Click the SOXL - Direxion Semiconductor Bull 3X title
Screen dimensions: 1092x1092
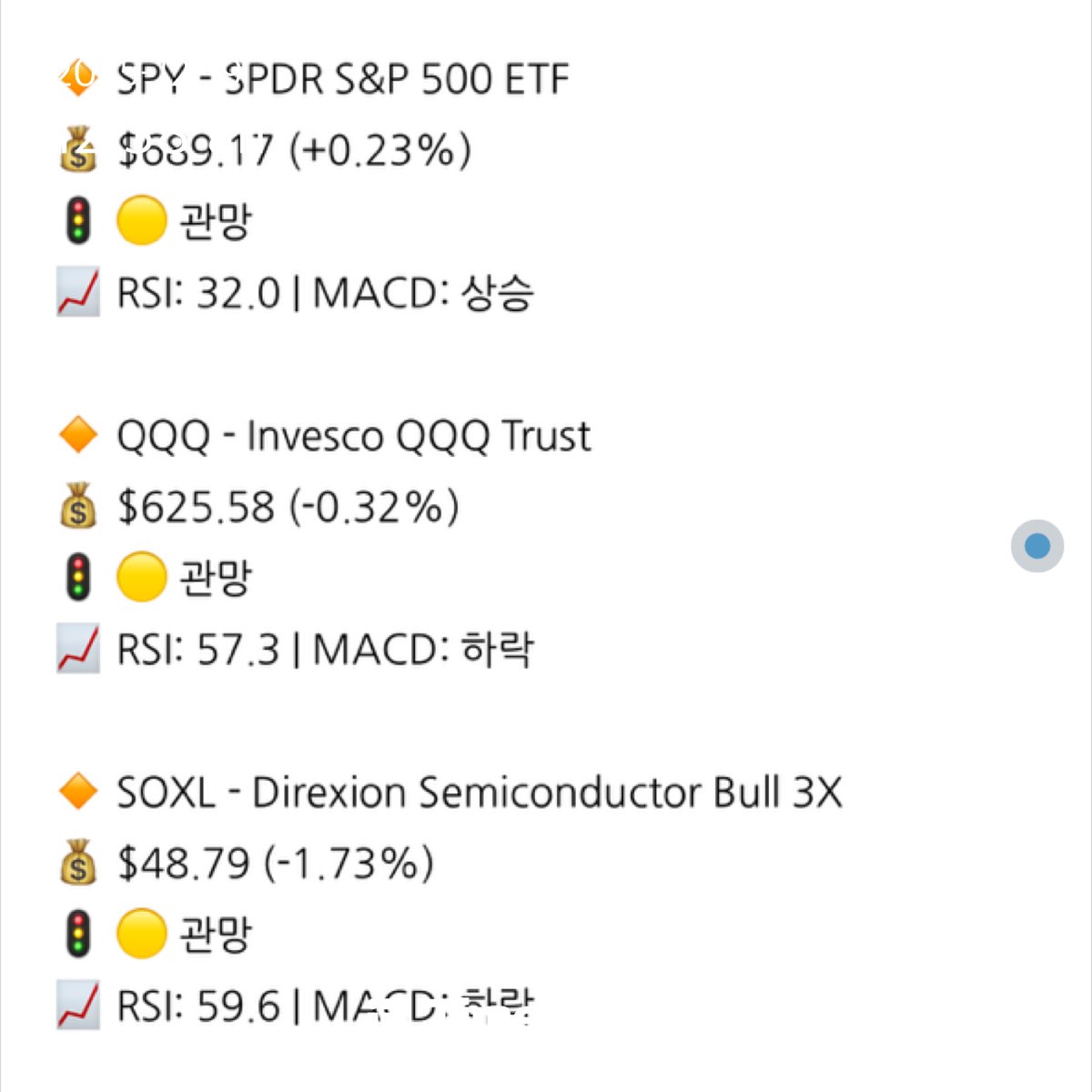[x=479, y=793]
